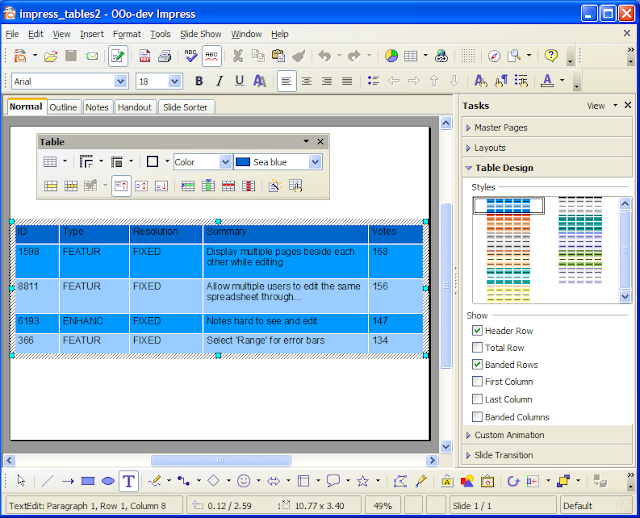Open the Tasks View dropdown menu
Screen dimensions: 640x518
pos(602,106)
